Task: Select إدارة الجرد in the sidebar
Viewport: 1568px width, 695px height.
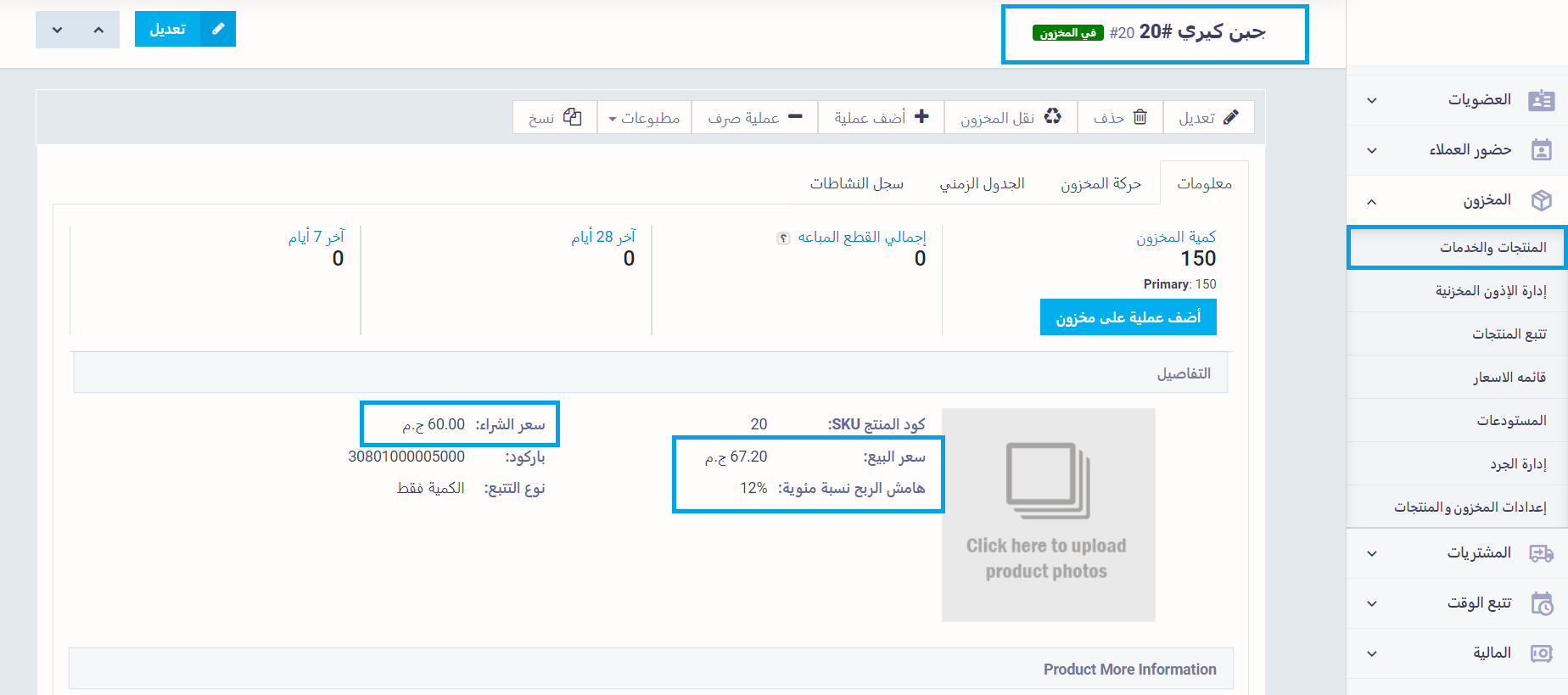Action: click(1518, 464)
